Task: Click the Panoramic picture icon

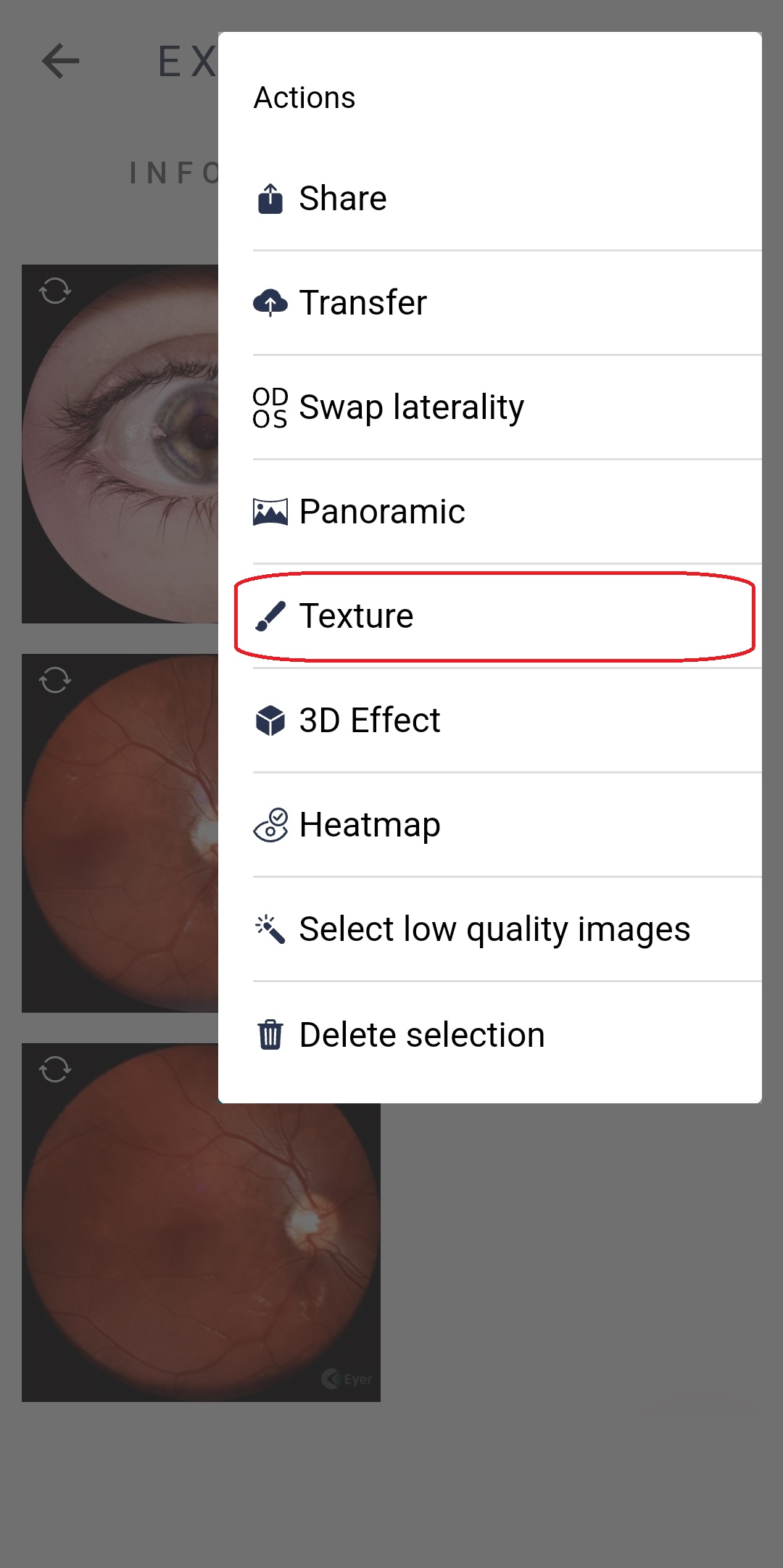Action: tap(270, 512)
